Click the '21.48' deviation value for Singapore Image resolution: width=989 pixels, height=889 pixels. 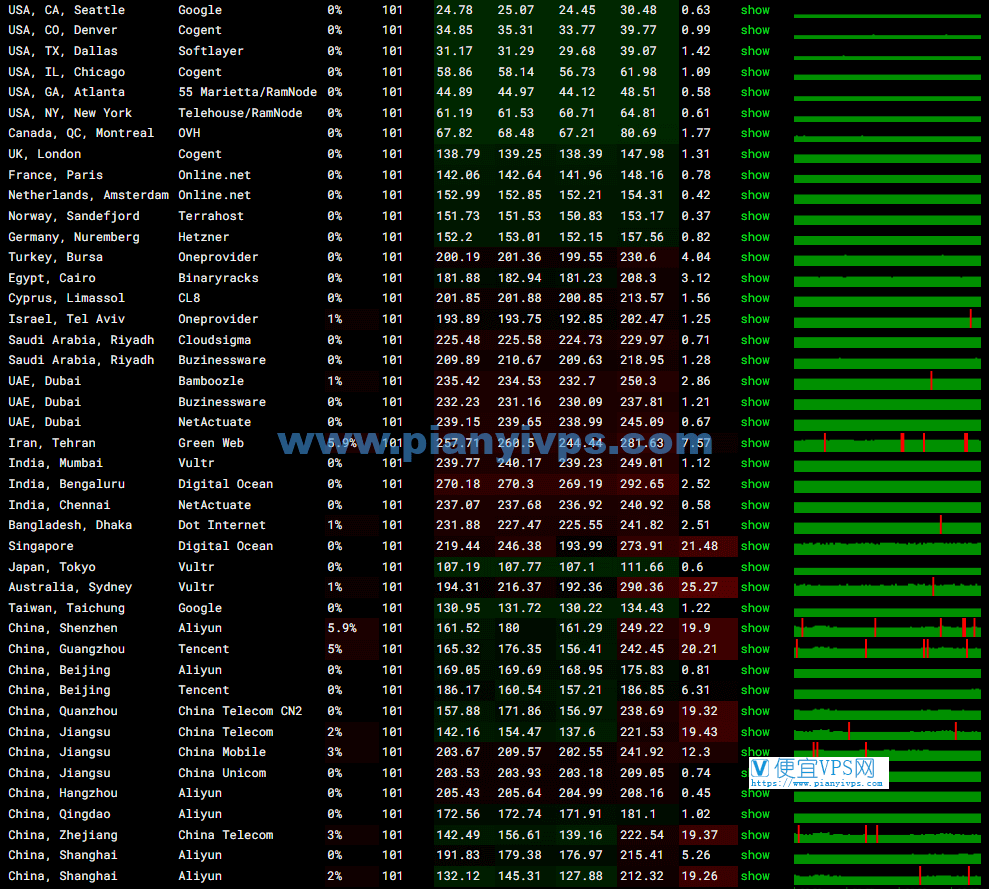click(x=699, y=546)
